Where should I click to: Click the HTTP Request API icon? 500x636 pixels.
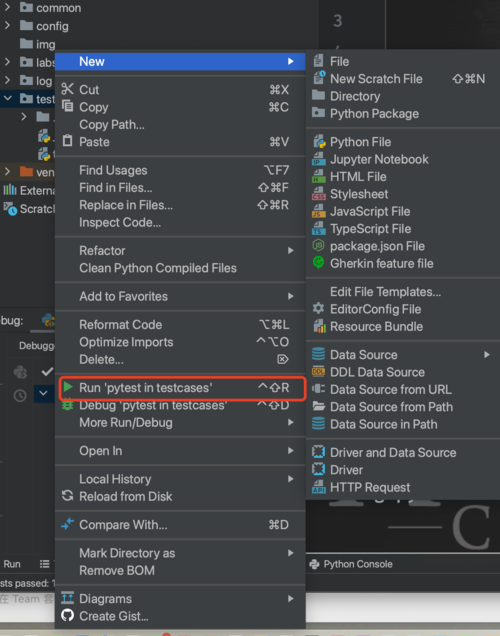[319, 487]
